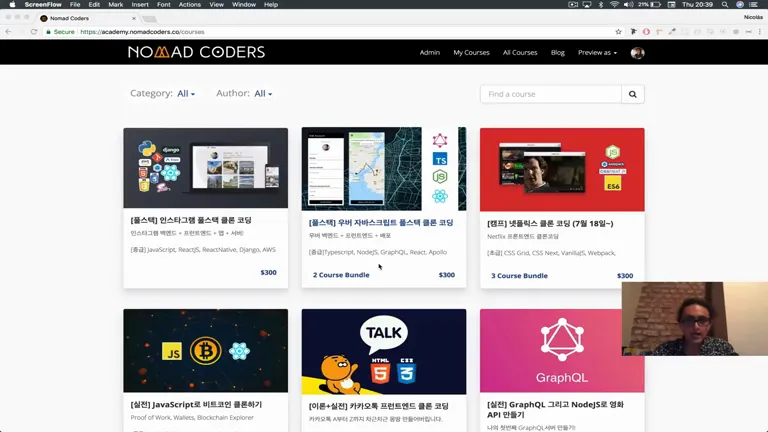Open the KakaoTalk frontend clone course thumbnail
768x432 pixels.
(x=384, y=352)
